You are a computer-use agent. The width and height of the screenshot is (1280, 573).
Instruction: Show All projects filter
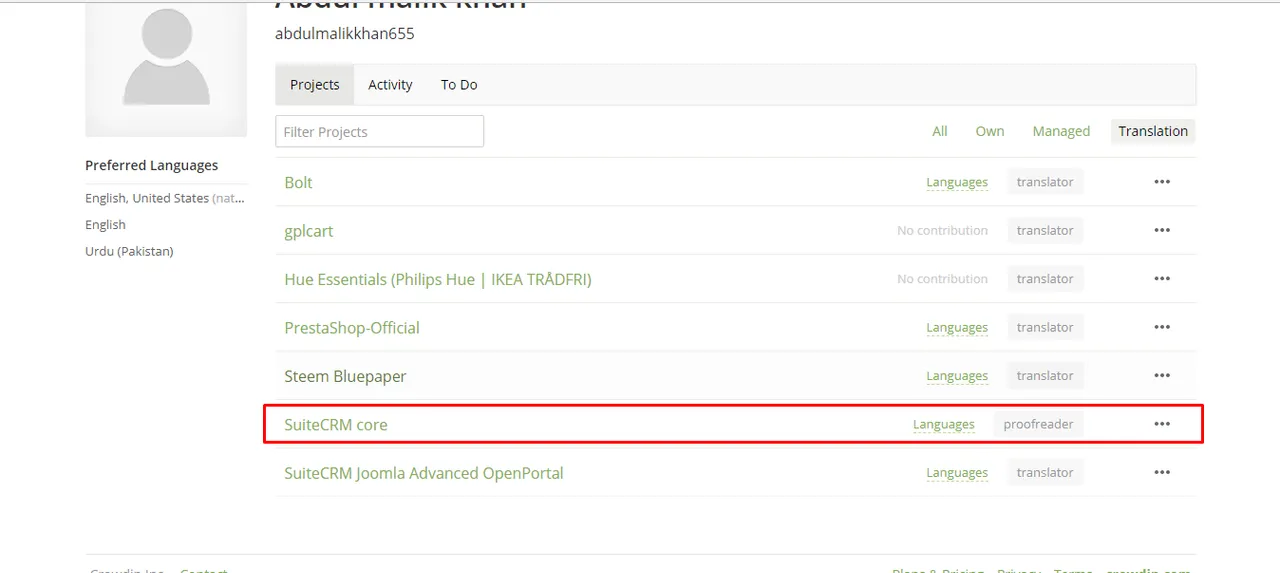pyautogui.click(x=940, y=131)
